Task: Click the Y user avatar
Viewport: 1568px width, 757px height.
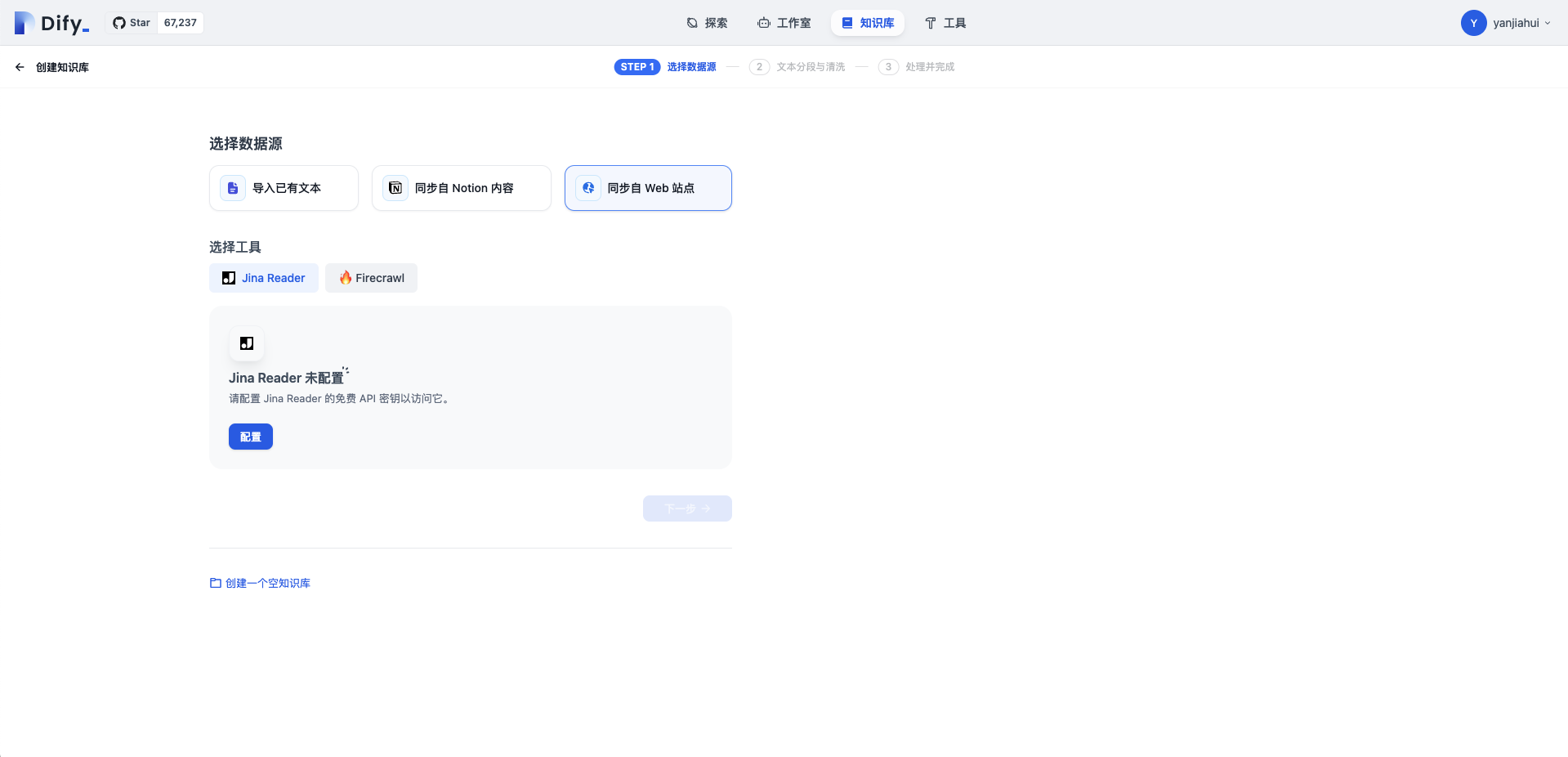Action: [1473, 23]
